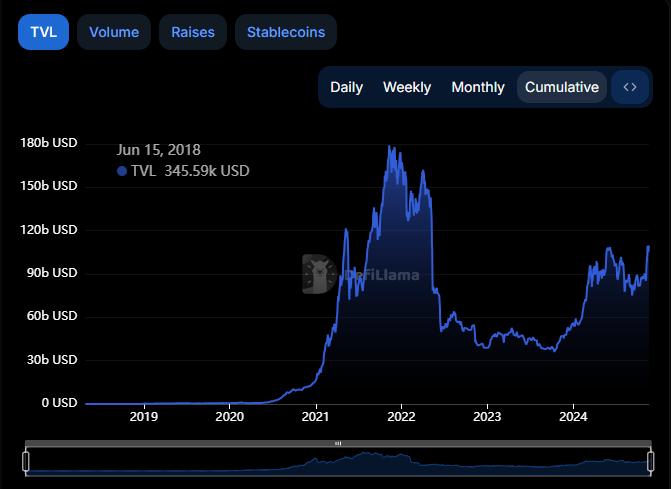Screen dimensions: 671x489
Task: Click the right range slider handle
Action: tap(652, 461)
